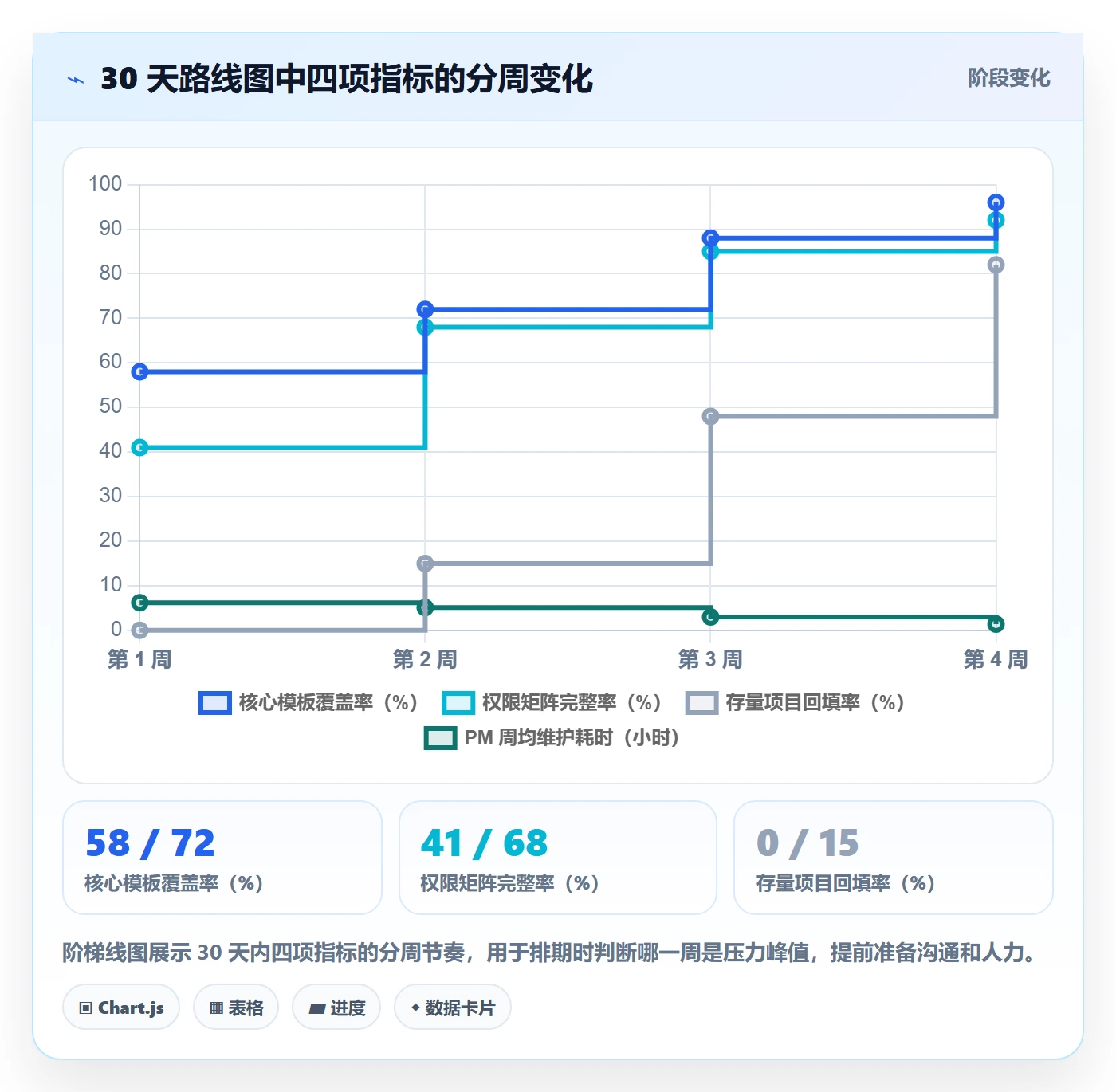Select the PM 周均维护耗时 point at 第 2 周

coord(425,607)
